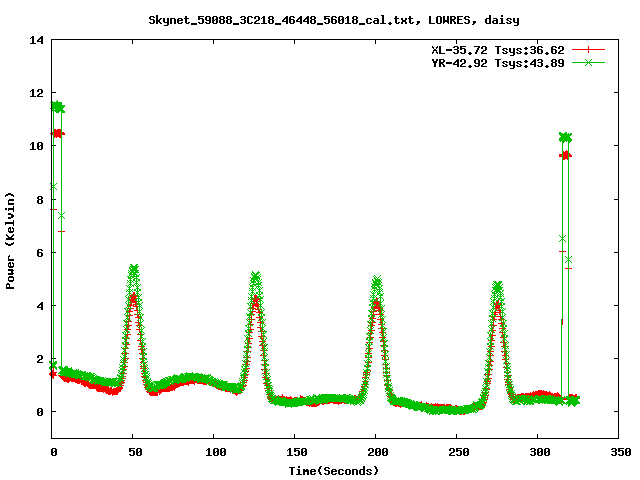Click the red calibration spike top at start
Viewport: 640px width, 480px height.
(x=58, y=133)
